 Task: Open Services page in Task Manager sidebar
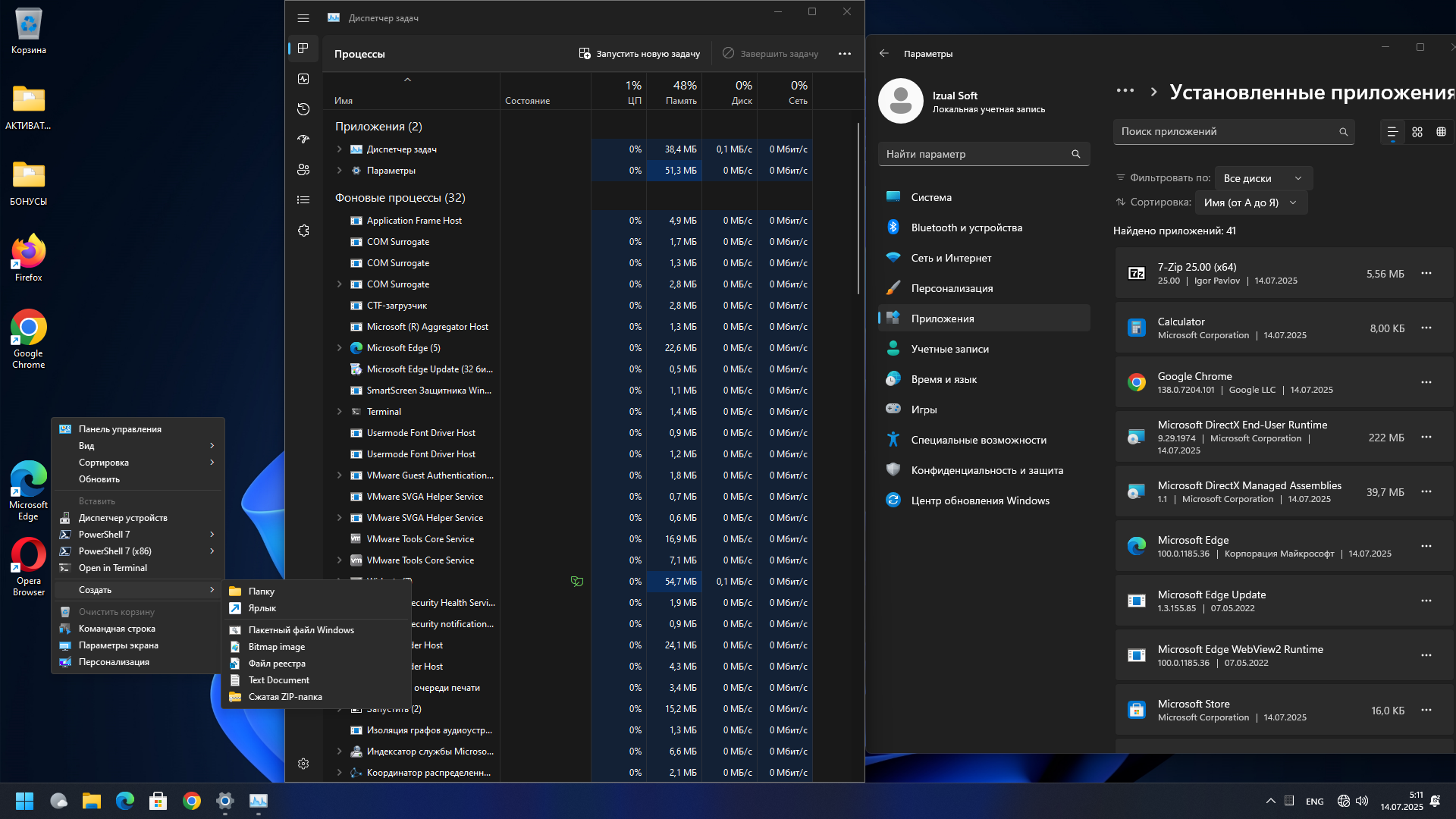(x=303, y=231)
